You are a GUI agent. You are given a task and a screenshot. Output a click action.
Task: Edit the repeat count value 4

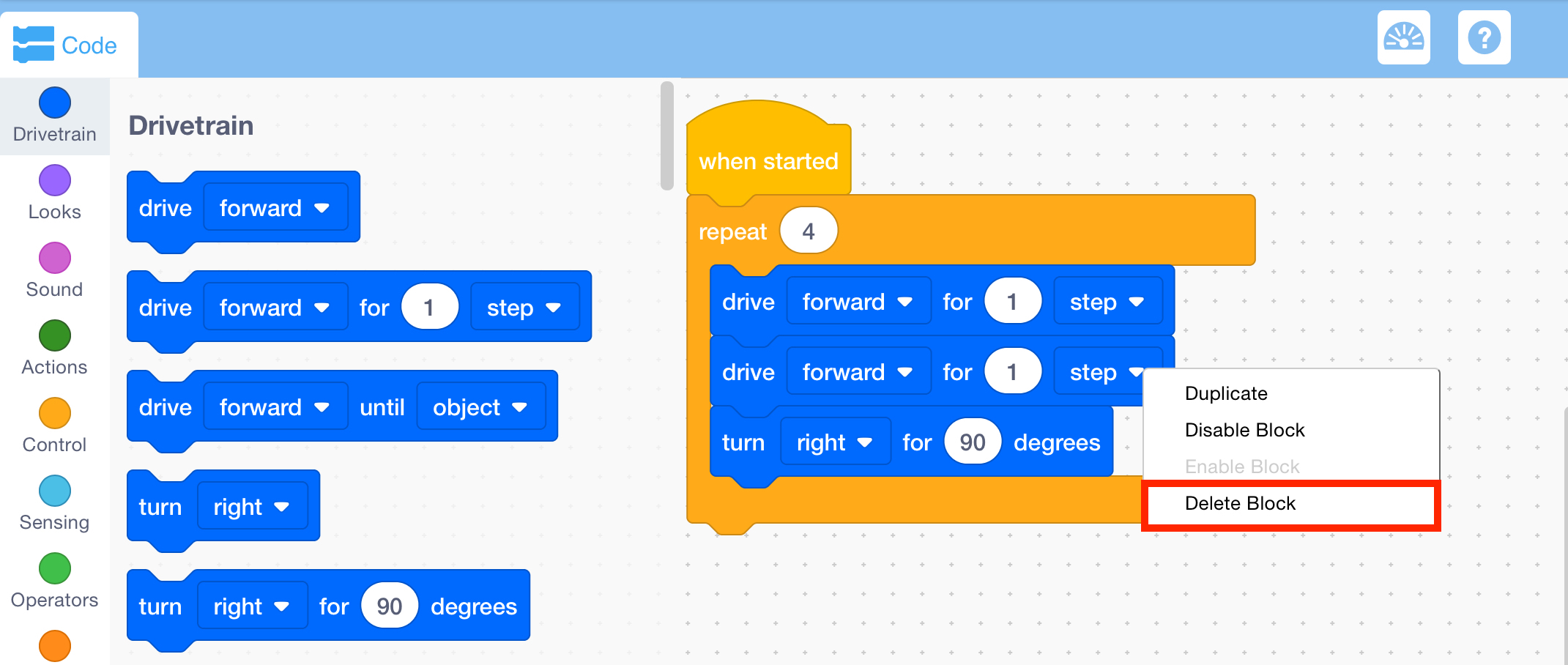pos(808,230)
